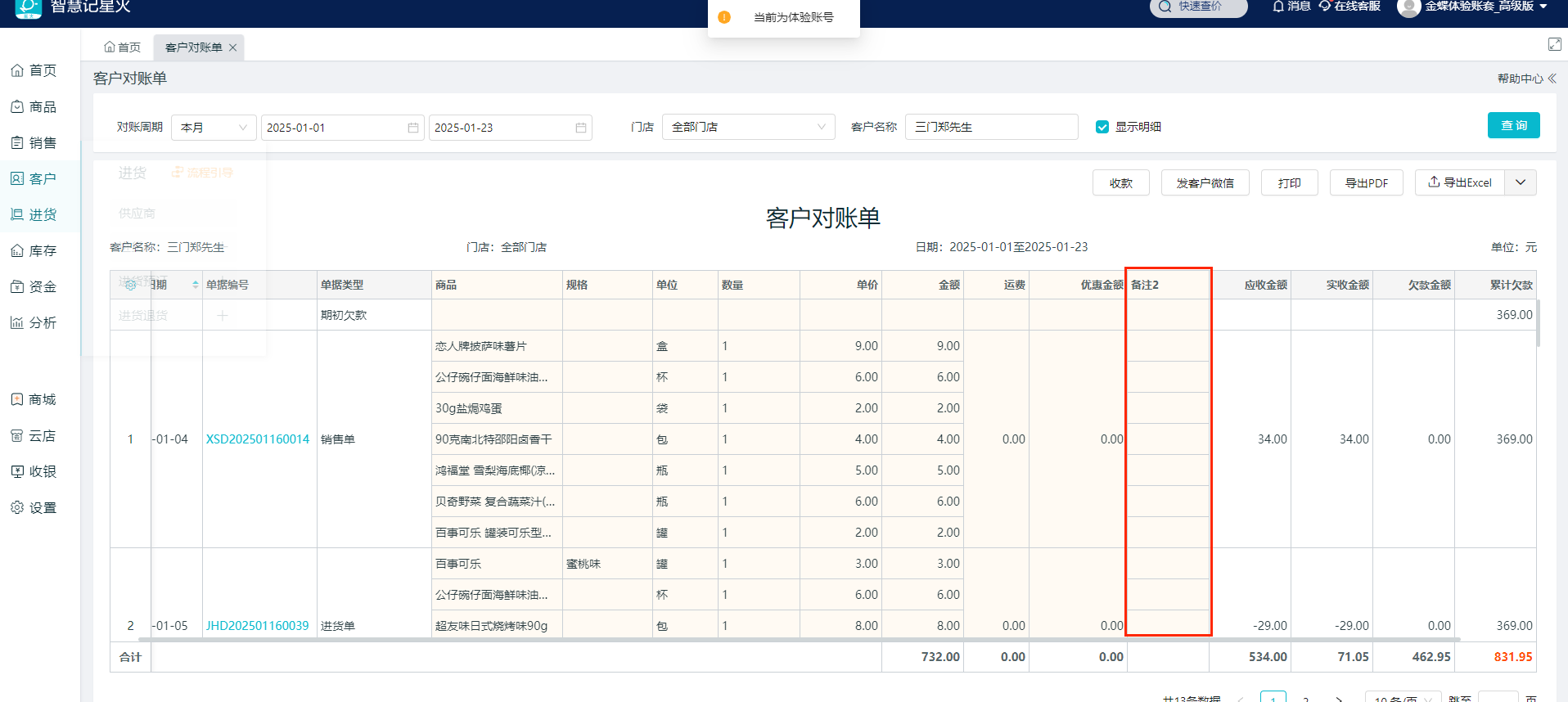Click the 备注2 column header
The height and width of the screenshot is (702, 1568).
(1169, 285)
